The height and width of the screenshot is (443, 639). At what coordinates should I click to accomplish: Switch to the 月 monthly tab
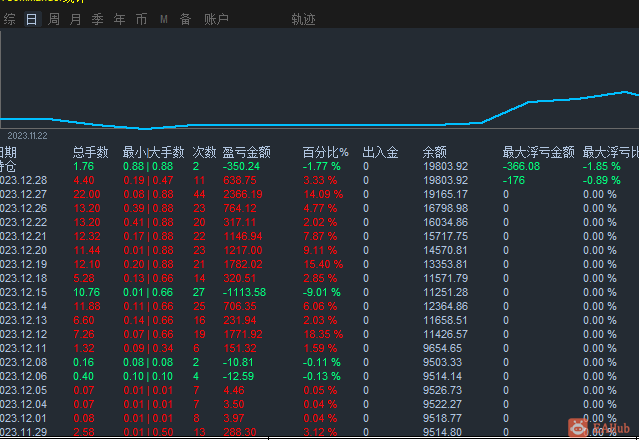coord(76,19)
